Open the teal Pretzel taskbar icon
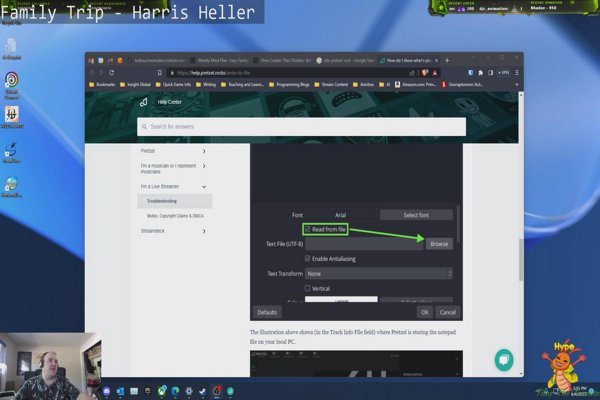The width and height of the screenshot is (600, 400). point(230,391)
